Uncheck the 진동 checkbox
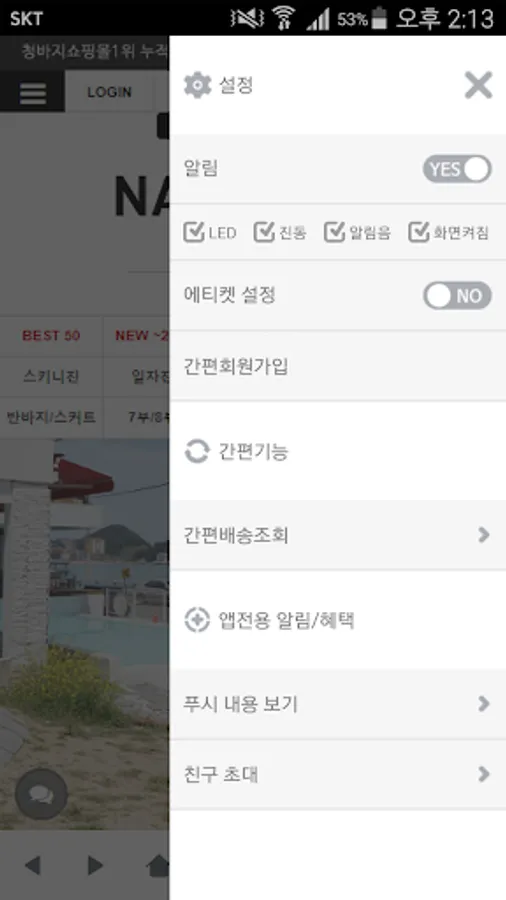The width and height of the screenshot is (506, 900). [264, 232]
